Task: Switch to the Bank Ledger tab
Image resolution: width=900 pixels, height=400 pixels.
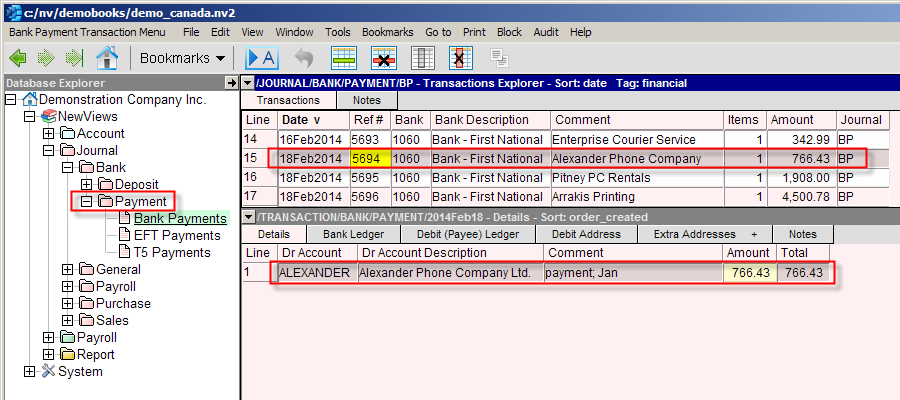Action: click(x=353, y=234)
